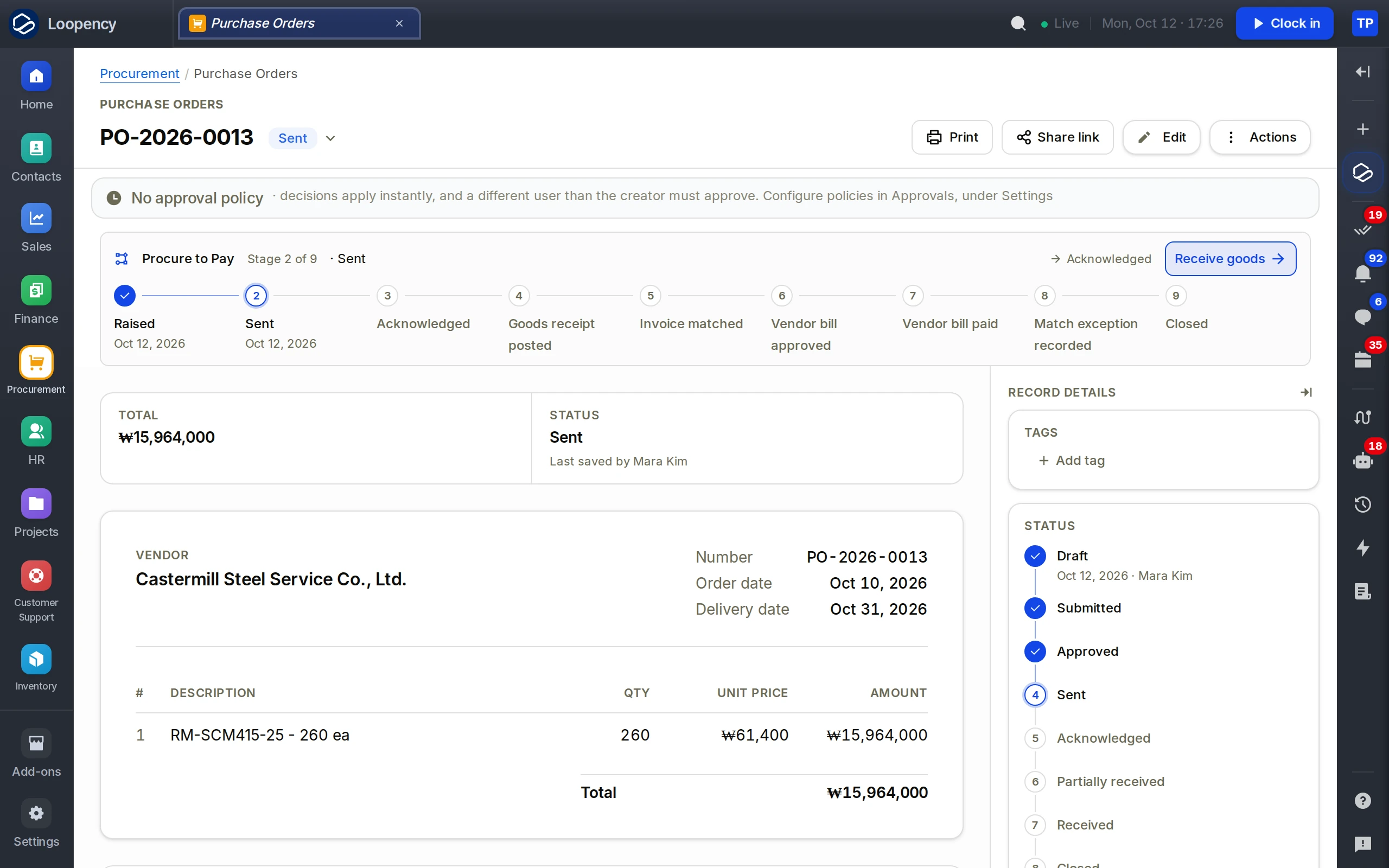1389x868 pixels.
Task: Close the Purchase Orders tab
Action: pos(399,23)
